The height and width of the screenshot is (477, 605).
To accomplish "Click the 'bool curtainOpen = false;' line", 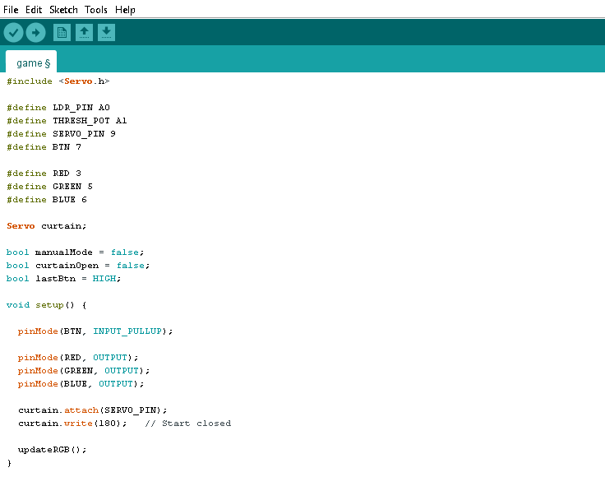I will 78,265.
